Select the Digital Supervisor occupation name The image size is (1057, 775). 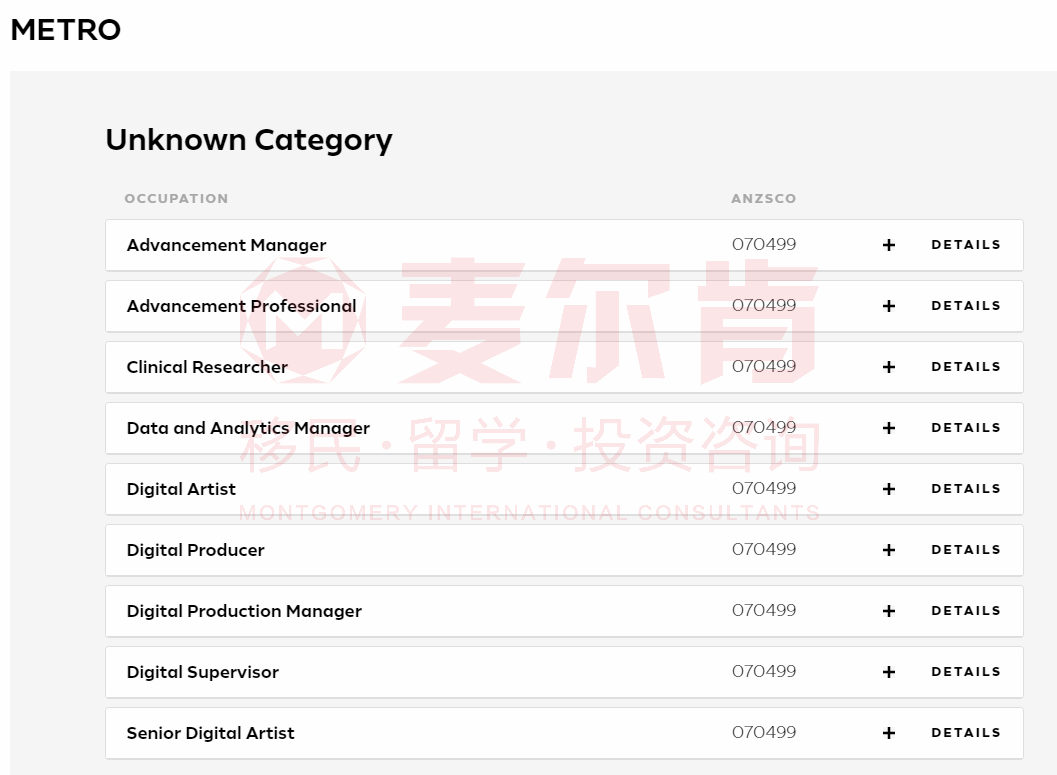[x=202, y=673]
